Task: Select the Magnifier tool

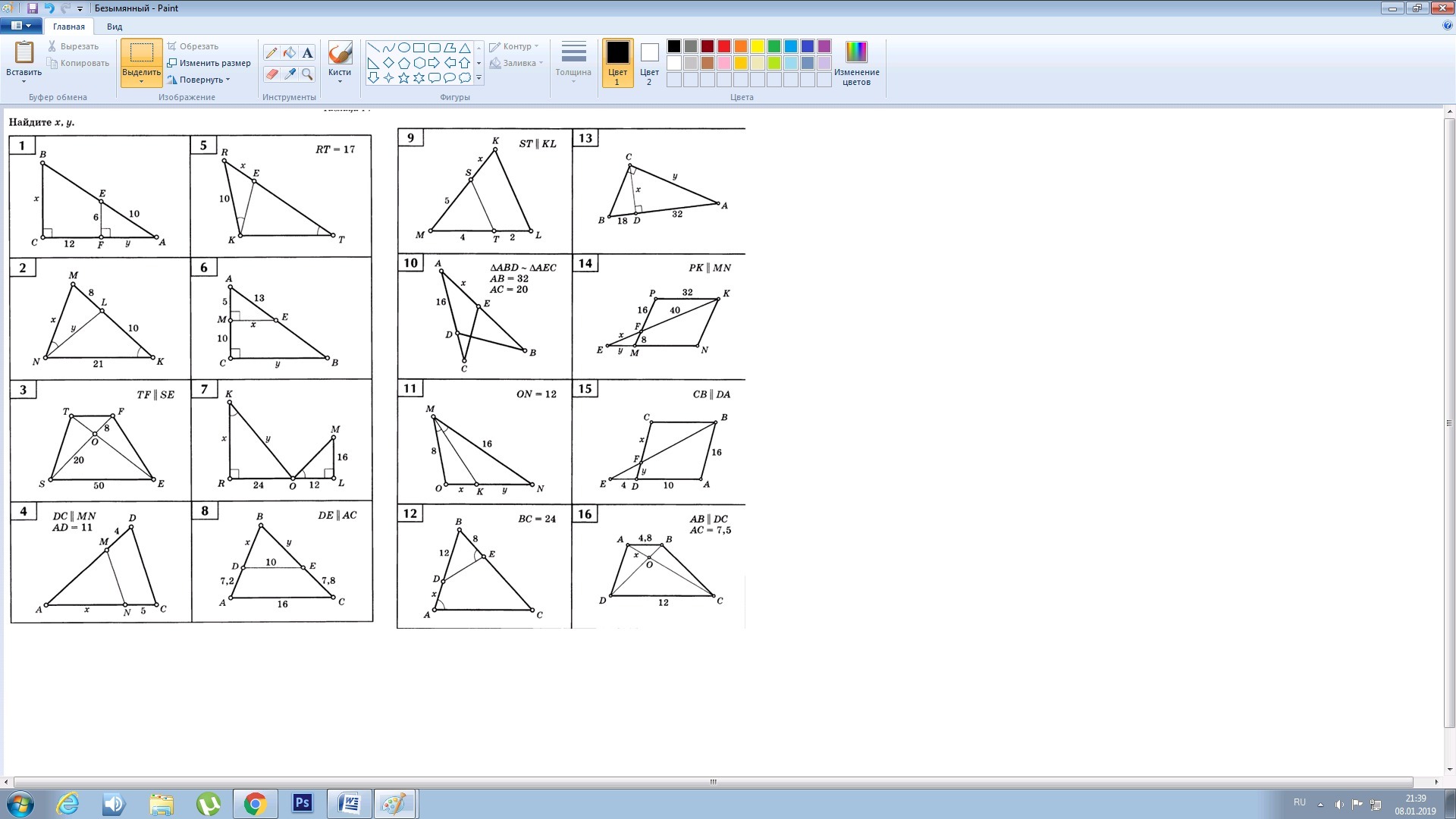Action: pyautogui.click(x=307, y=74)
